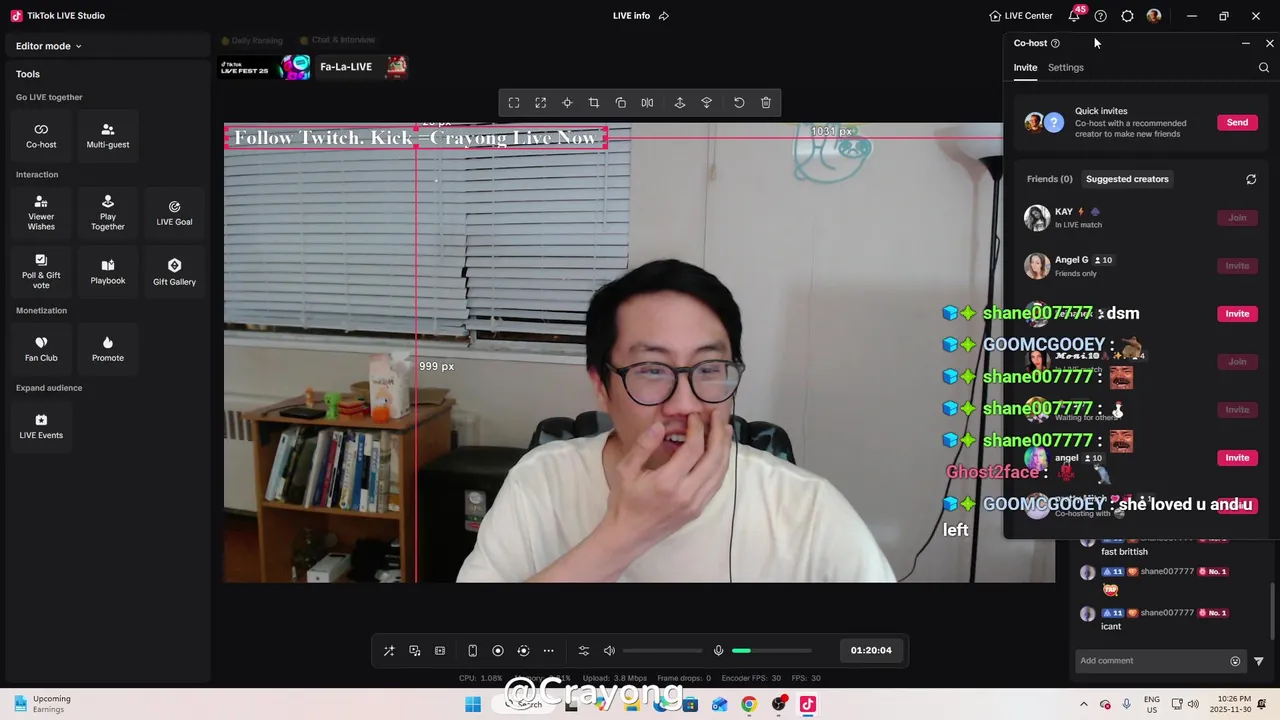Click the Invite button for the creator angel
1280x720 pixels.
pyautogui.click(x=1237, y=457)
